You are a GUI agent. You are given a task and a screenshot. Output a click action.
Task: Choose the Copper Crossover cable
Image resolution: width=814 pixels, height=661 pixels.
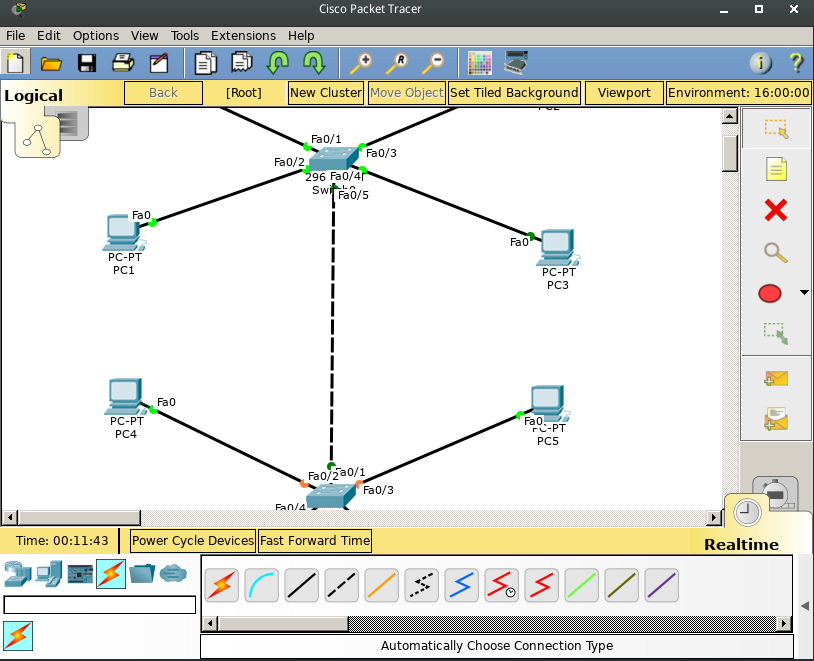coord(341,585)
